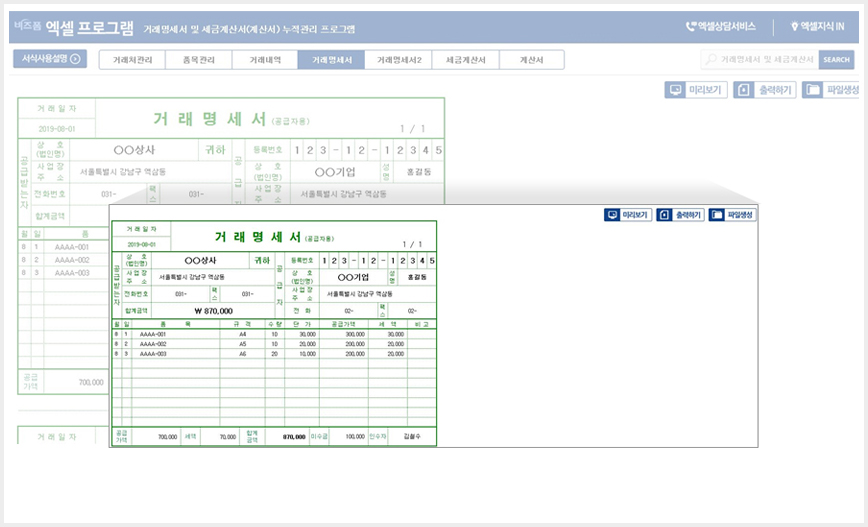Image resolution: width=868 pixels, height=527 pixels.
Task: Select the AAAA-001 row in the faded form
Action: coord(72,247)
